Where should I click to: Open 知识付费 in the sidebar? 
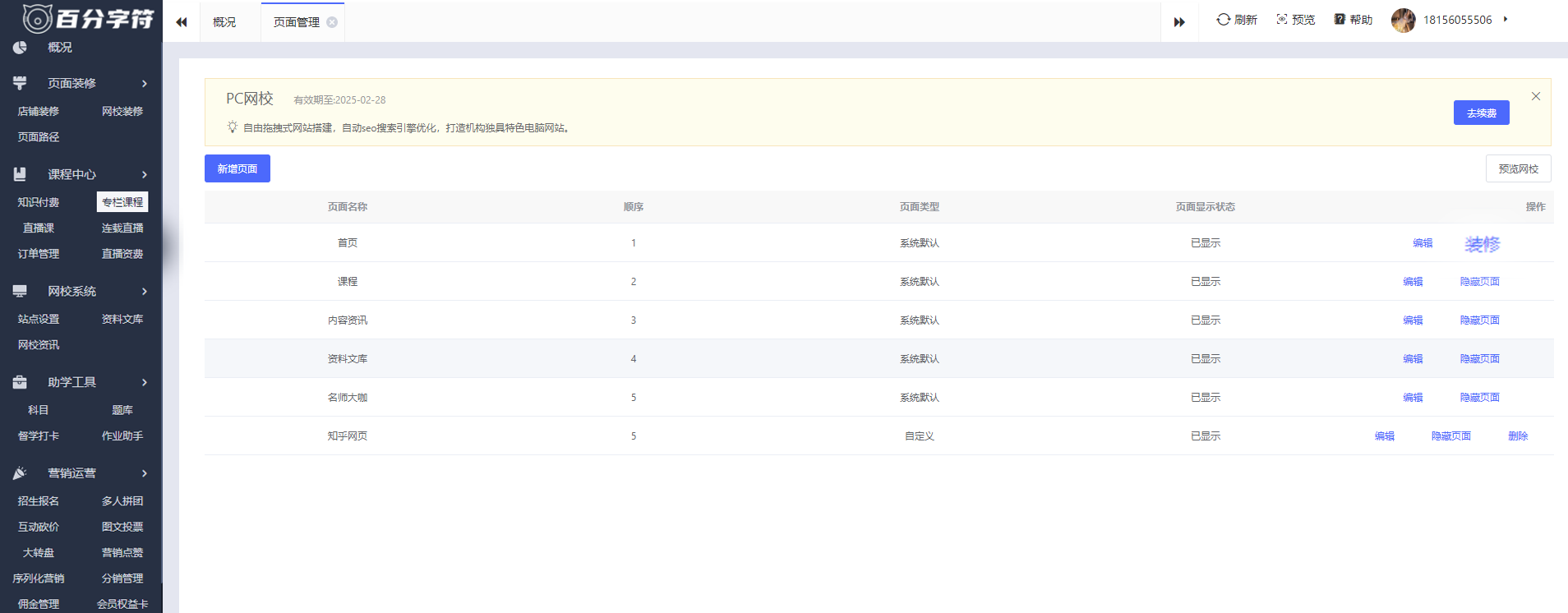(x=39, y=202)
